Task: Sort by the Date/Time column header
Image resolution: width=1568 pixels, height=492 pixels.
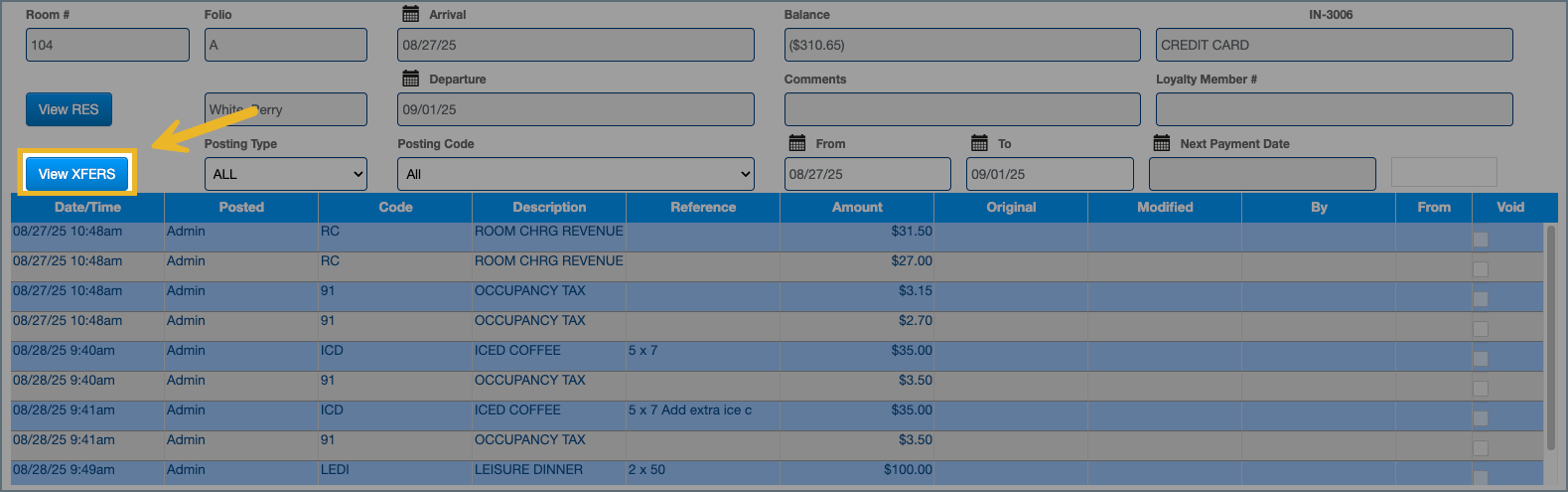Action: (87, 207)
